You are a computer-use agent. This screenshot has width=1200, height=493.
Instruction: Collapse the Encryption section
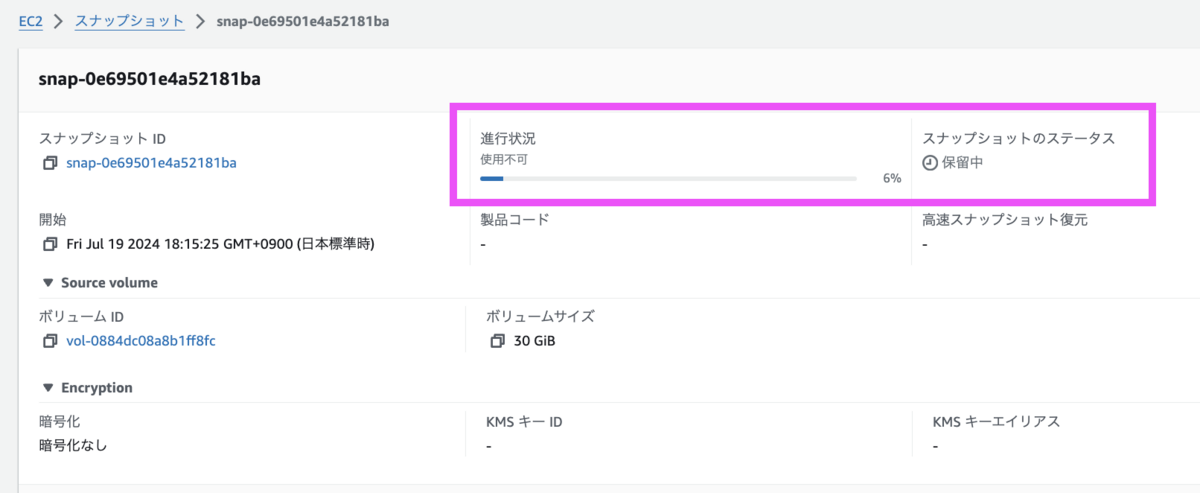point(47,388)
